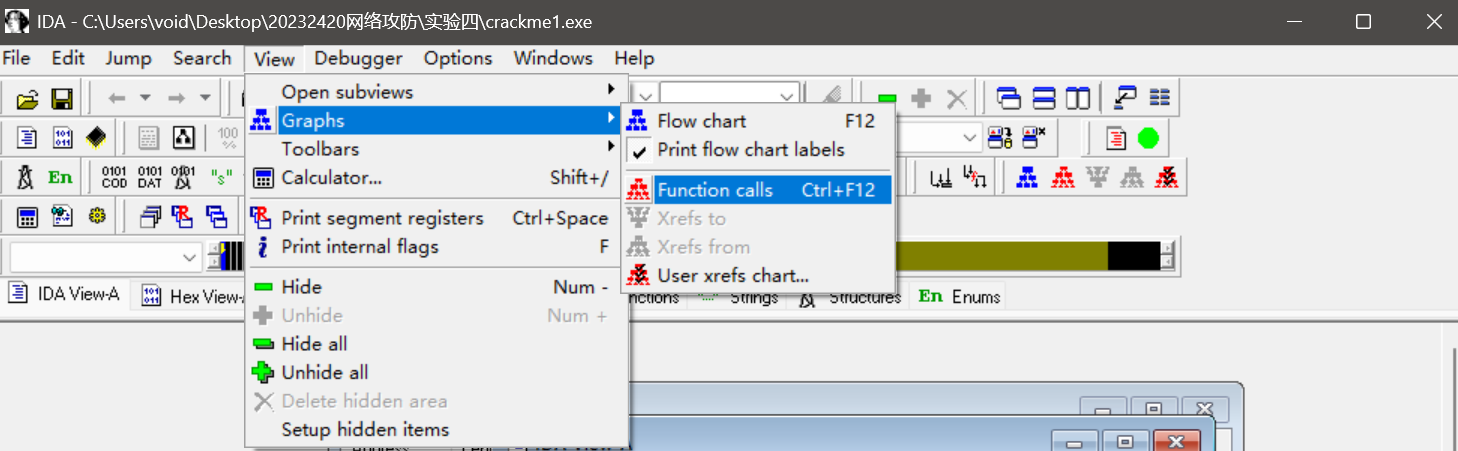
Task: Open the File menu
Action: [x=17, y=58]
